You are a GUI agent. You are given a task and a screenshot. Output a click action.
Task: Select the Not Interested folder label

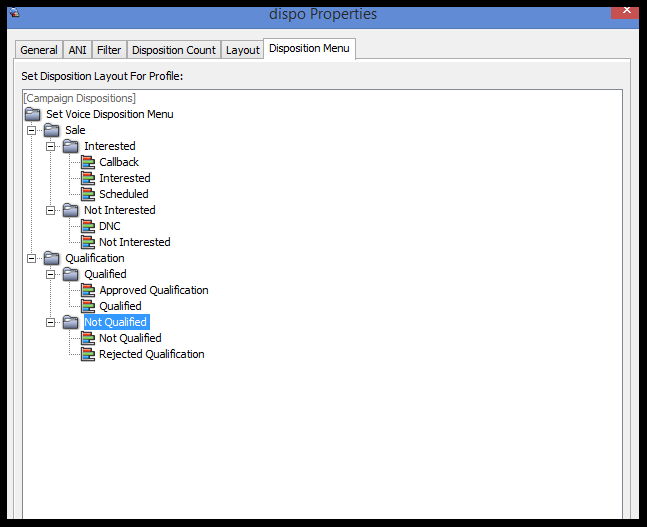click(x=120, y=210)
